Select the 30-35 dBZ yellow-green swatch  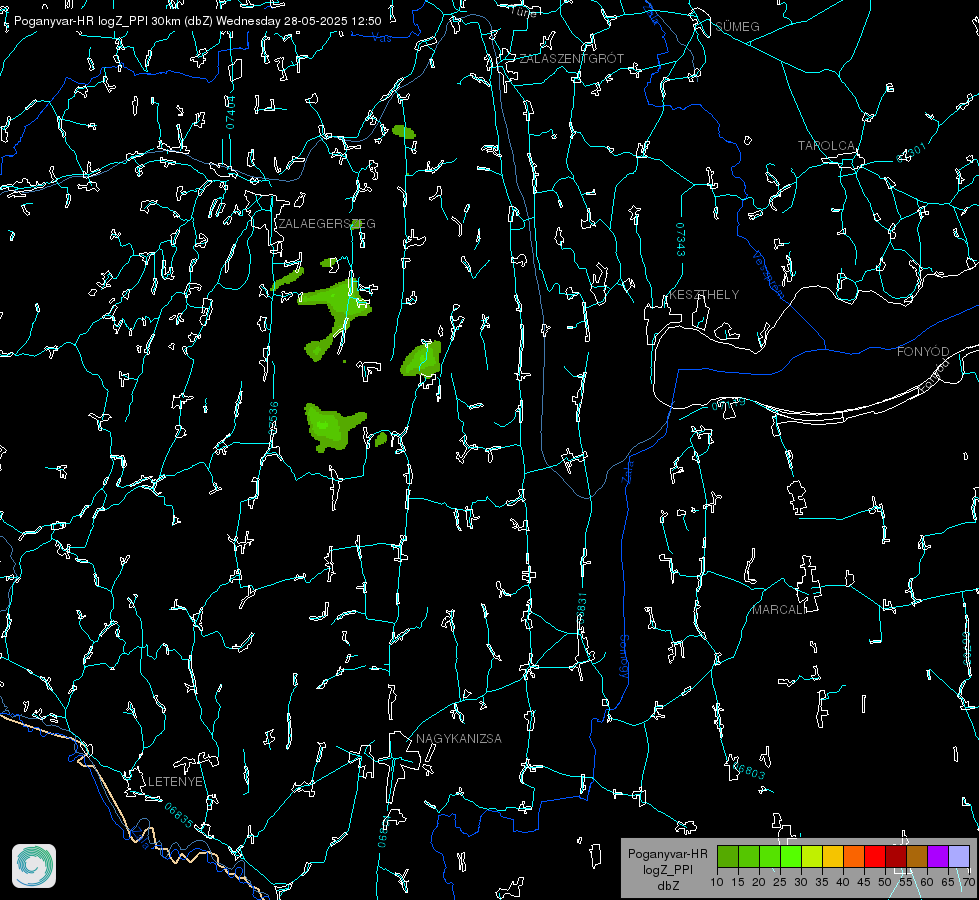click(812, 856)
